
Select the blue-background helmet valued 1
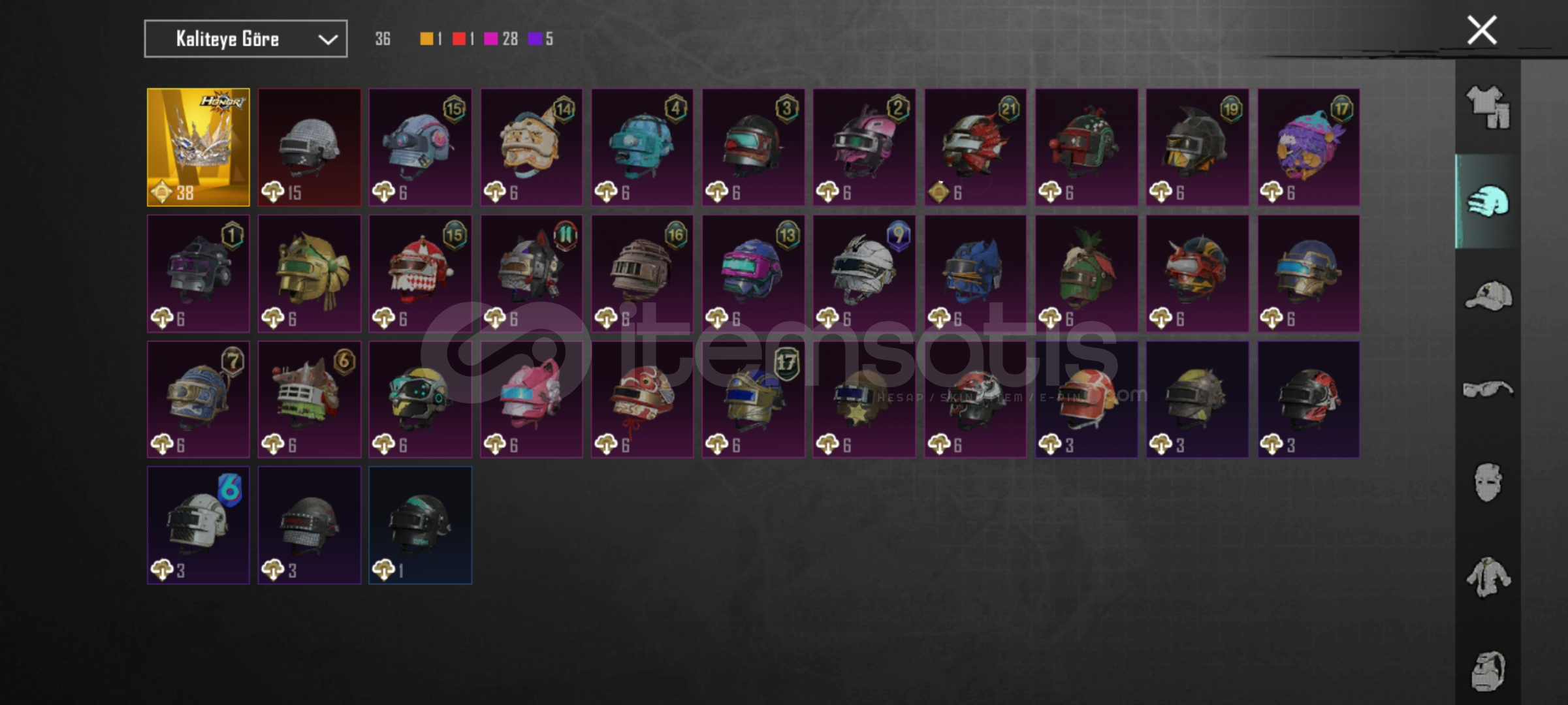(x=421, y=525)
